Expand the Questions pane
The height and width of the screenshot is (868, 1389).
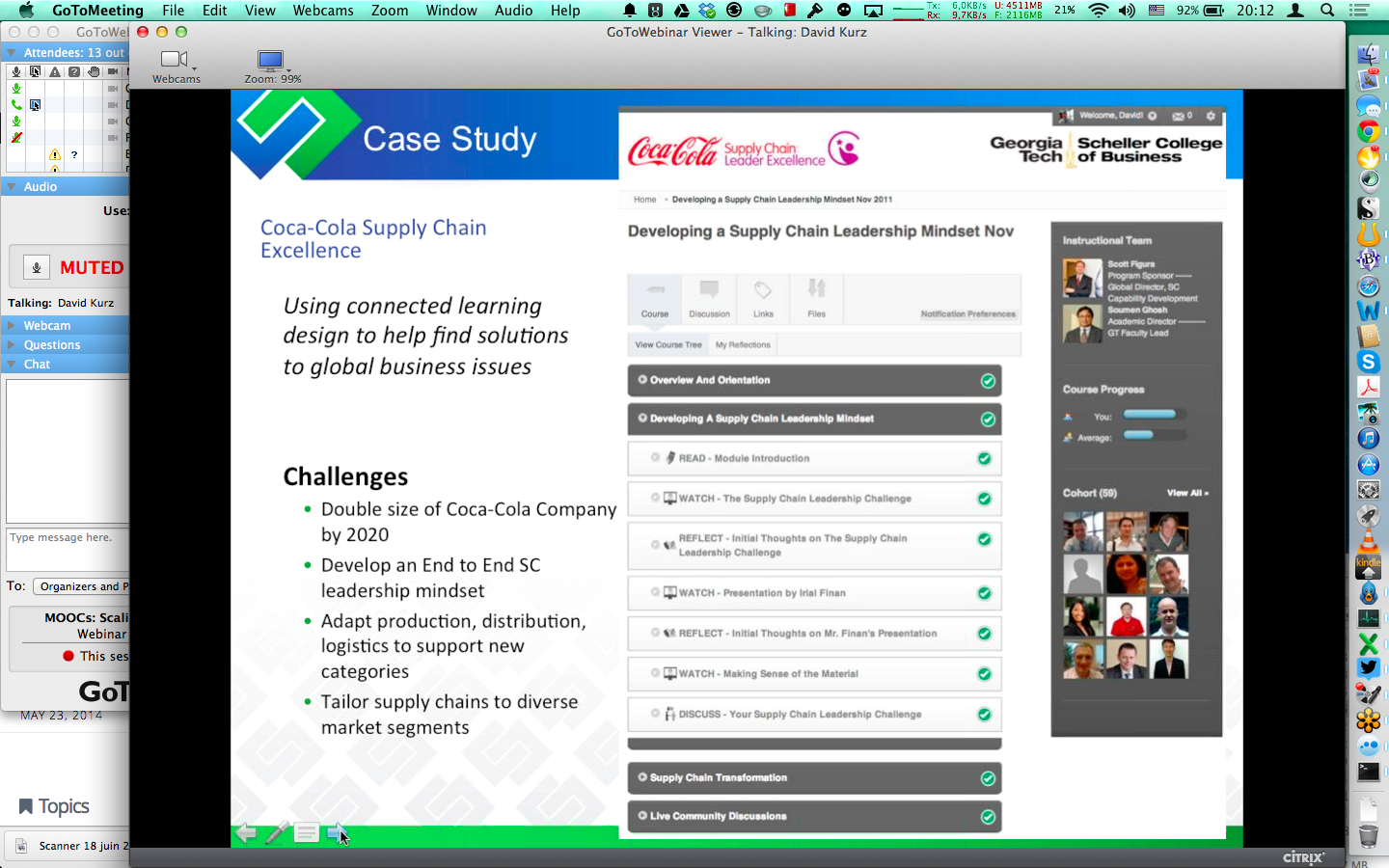[x=12, y=344]
